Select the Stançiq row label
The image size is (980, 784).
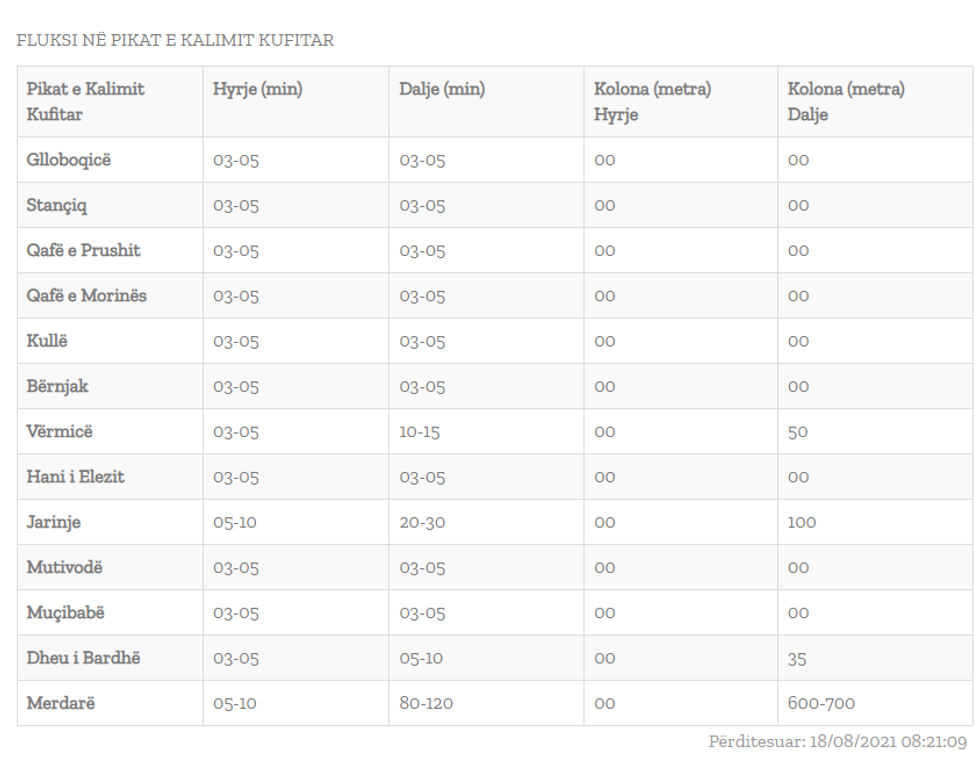[58, 206]
